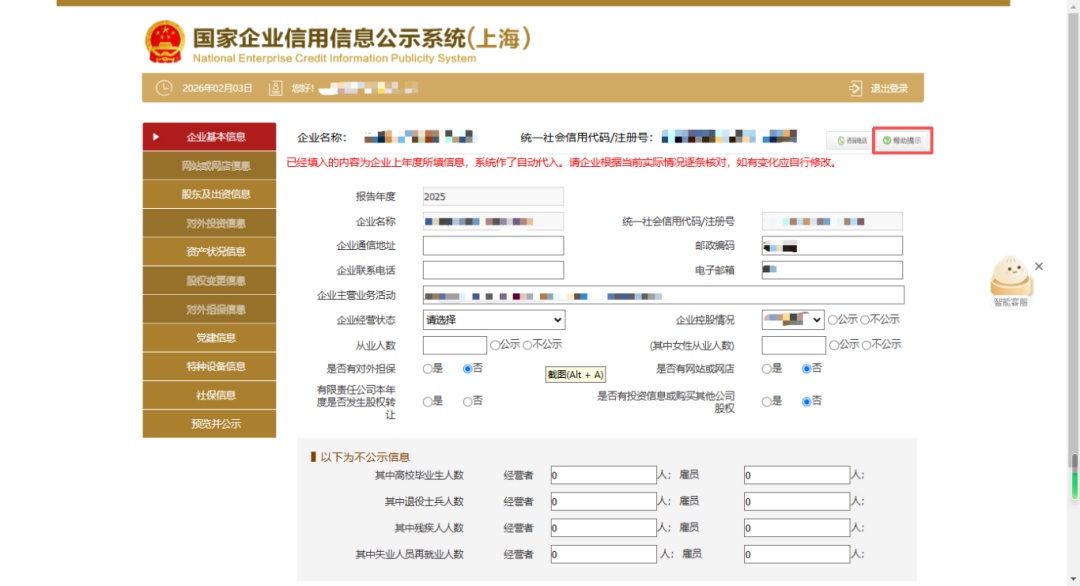Expand the 企业经营状态 请选择 dropdown
Viewport: 1080px width, 586px height.
point(494,320)
